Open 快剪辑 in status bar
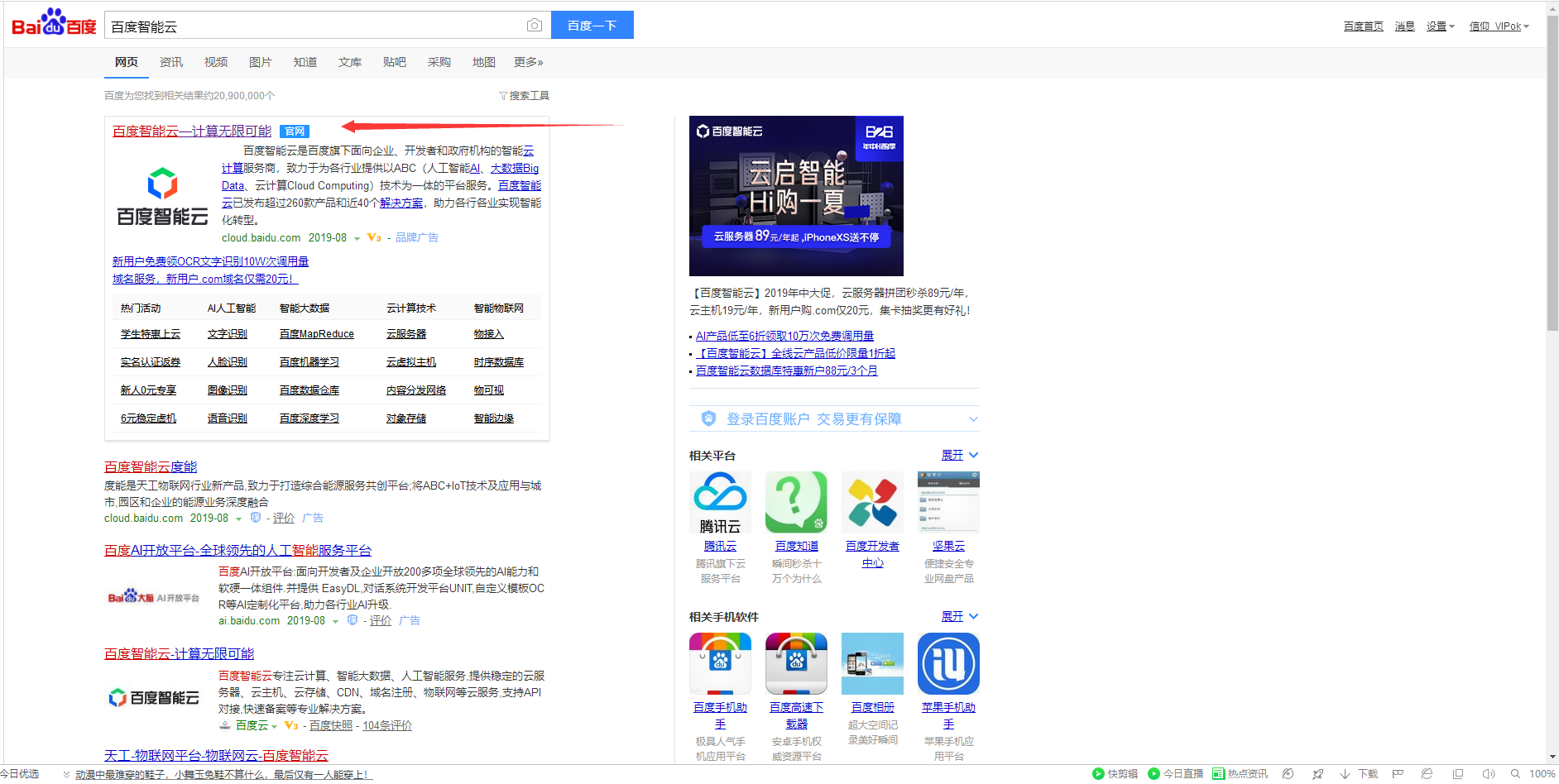 coord(1115,774)
